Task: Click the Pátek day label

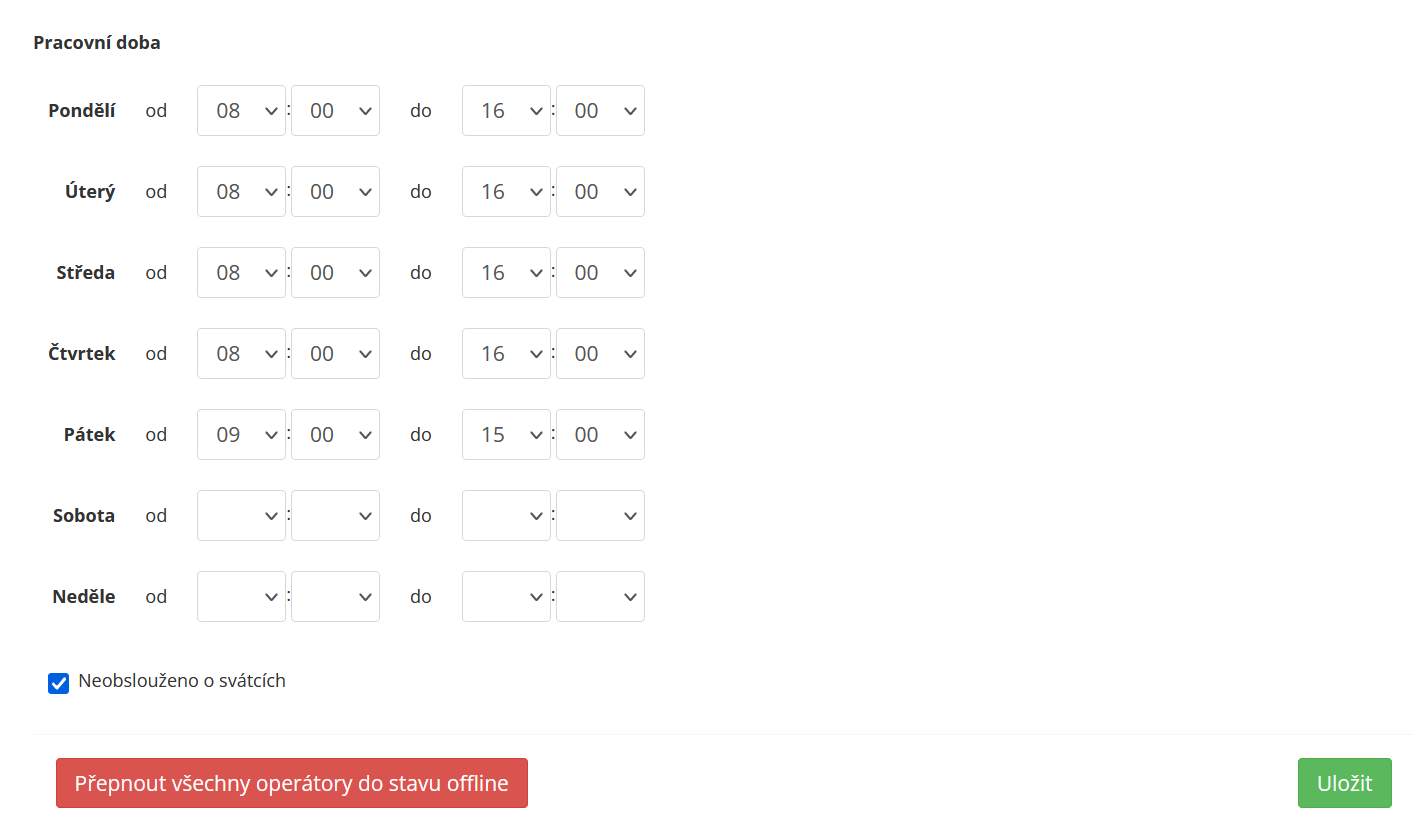Action: click(90, 435)
